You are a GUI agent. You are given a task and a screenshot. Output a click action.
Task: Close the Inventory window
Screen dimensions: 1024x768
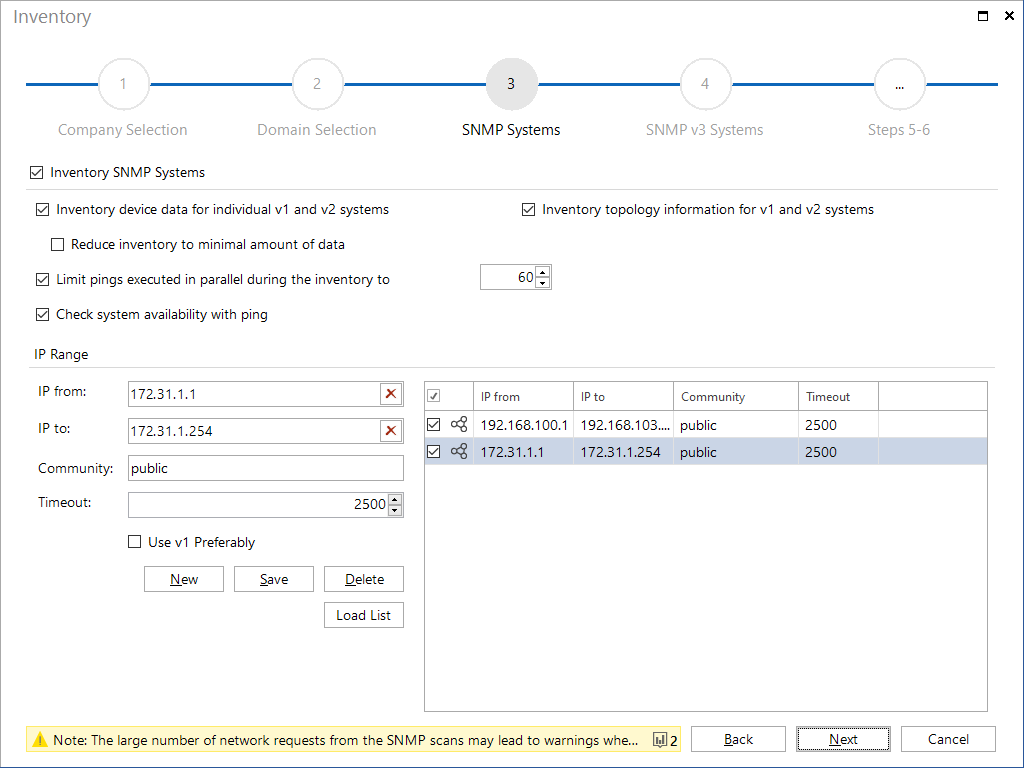pyautogui.click(x=1009, y=16)
